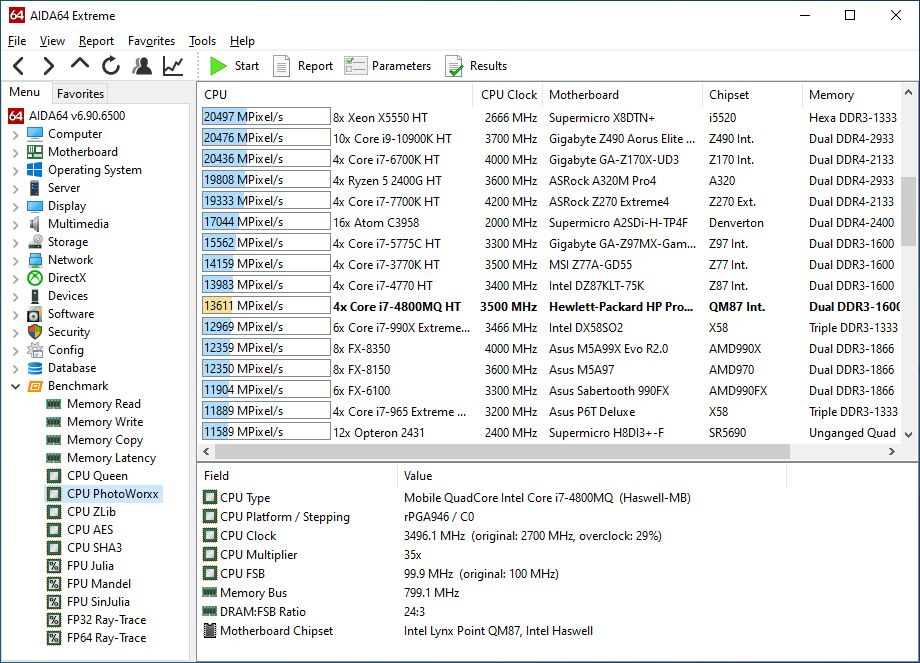Open benchmark Parameters
The image size is (920, 663).
[x=388, y=66]
